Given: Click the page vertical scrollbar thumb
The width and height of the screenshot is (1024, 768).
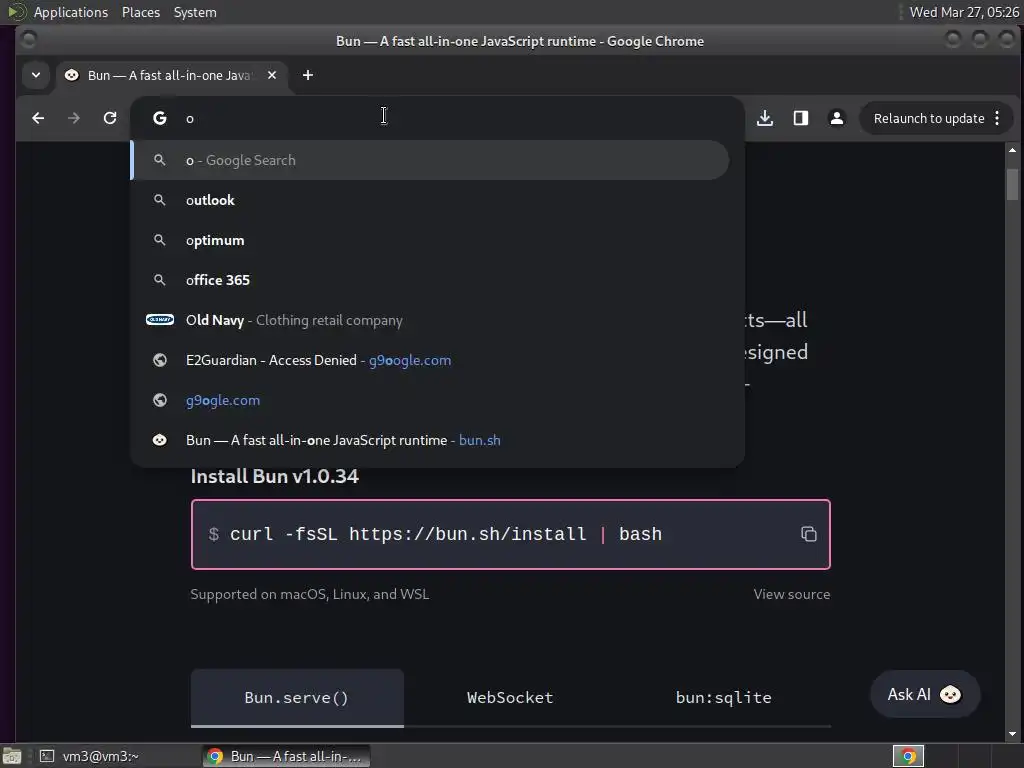Looking at the screenshot, I should click(1012, 184).
